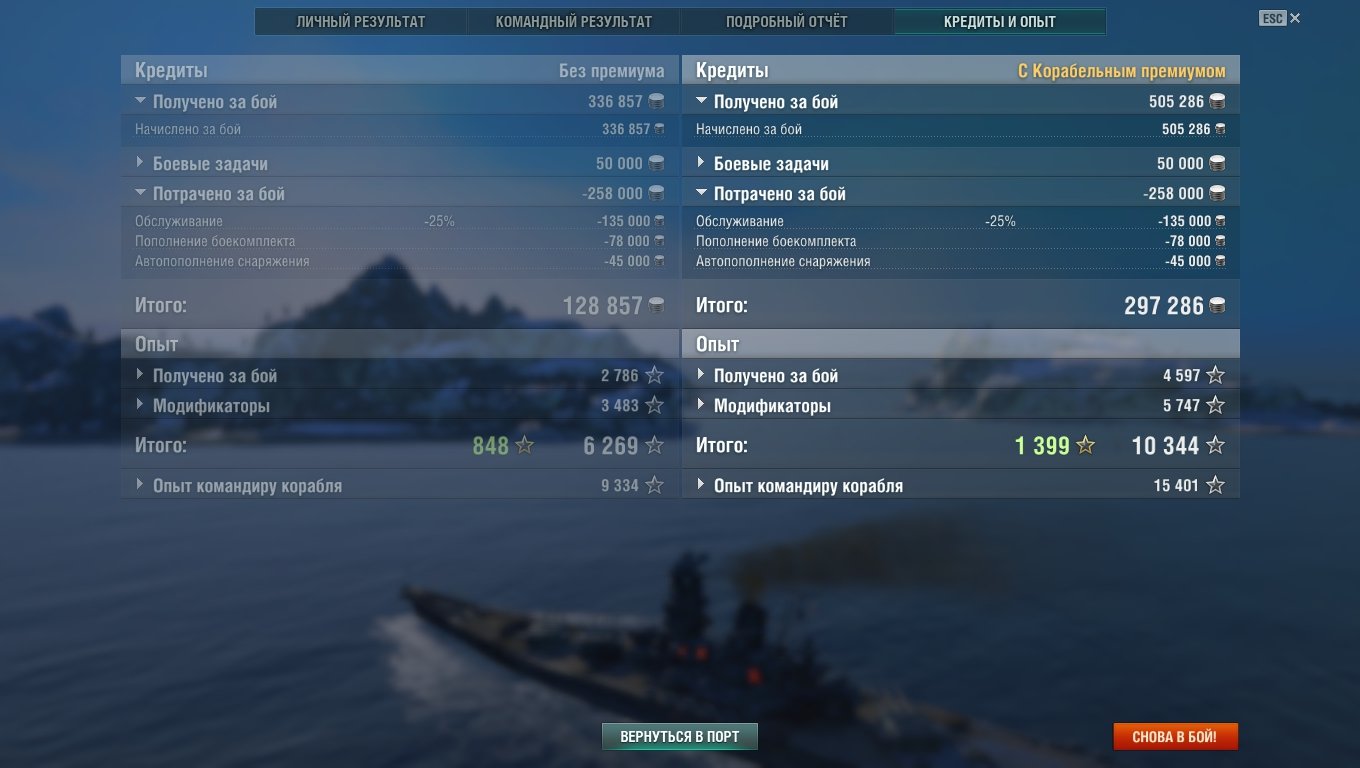Close results screen with ESC X icon
This screenshot has height=768, width=1360.
(1280, 18)
